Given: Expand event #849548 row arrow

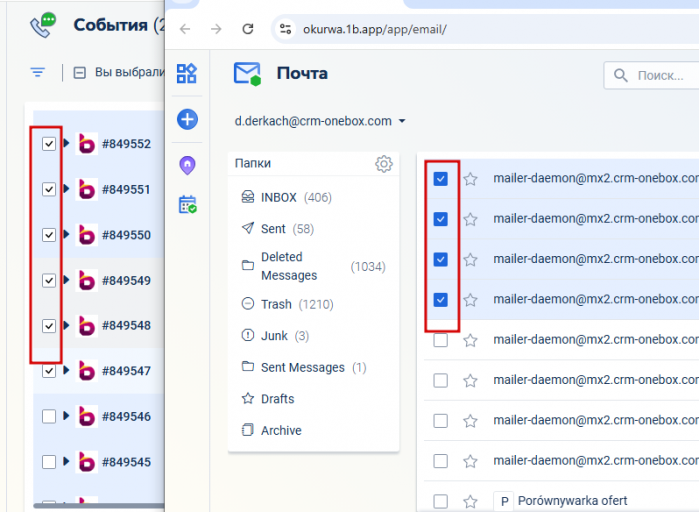Looking at the screenshot, I should (66, 325).
